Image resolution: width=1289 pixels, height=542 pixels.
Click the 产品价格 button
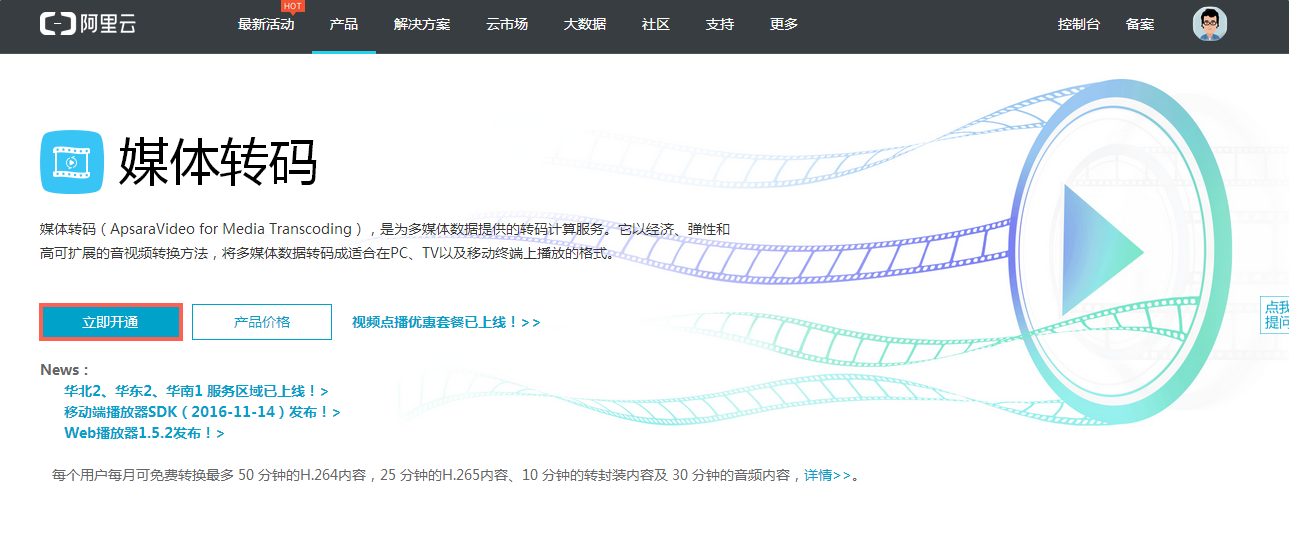click(262, 322)
